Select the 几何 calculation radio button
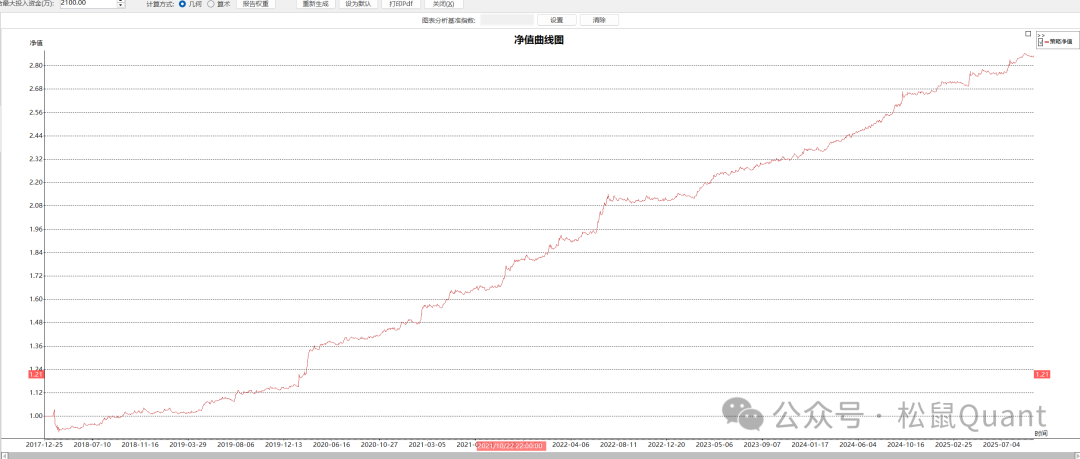Image resolution: width=1080 pixels, height=459 pixels. click(182, 4)
